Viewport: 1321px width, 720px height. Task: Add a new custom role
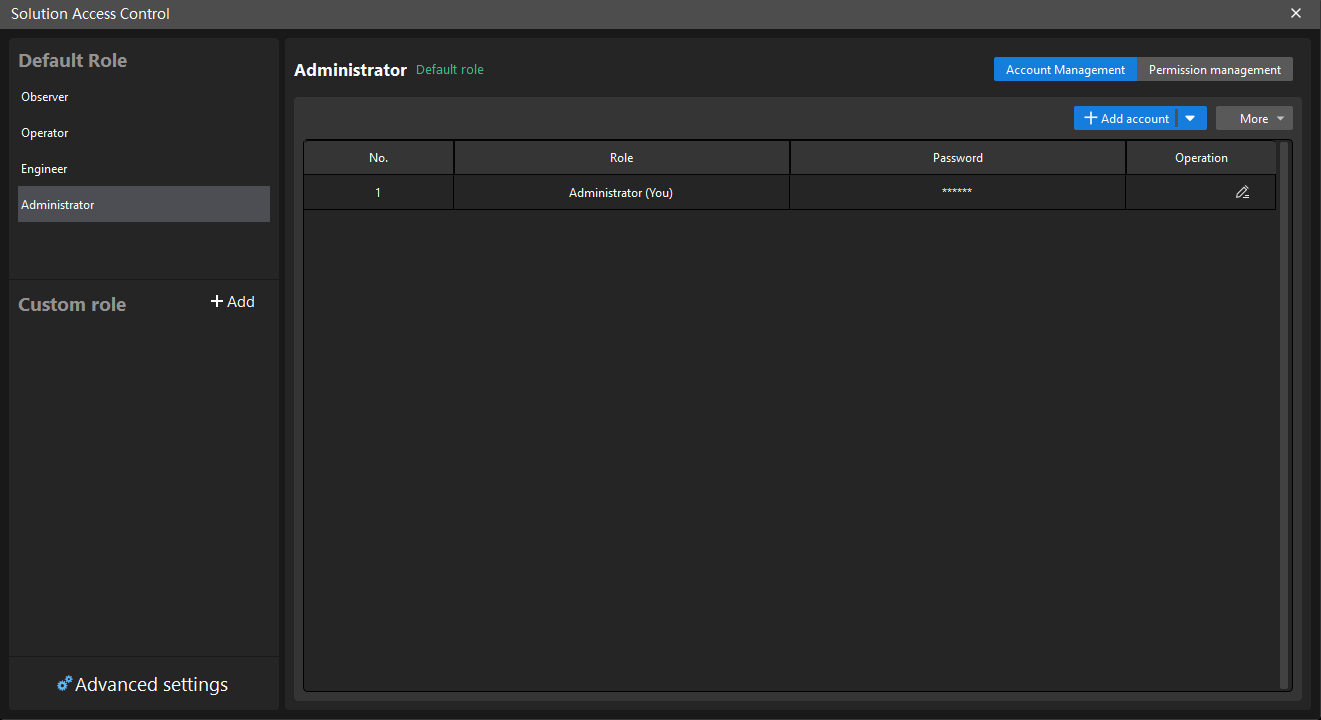233,302
